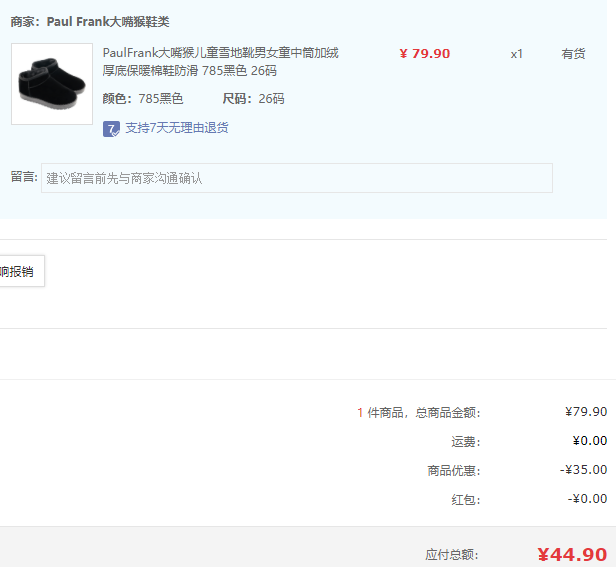
Task: Open the black snow boot product thumbnail
Action: click(x=52, y=84)
